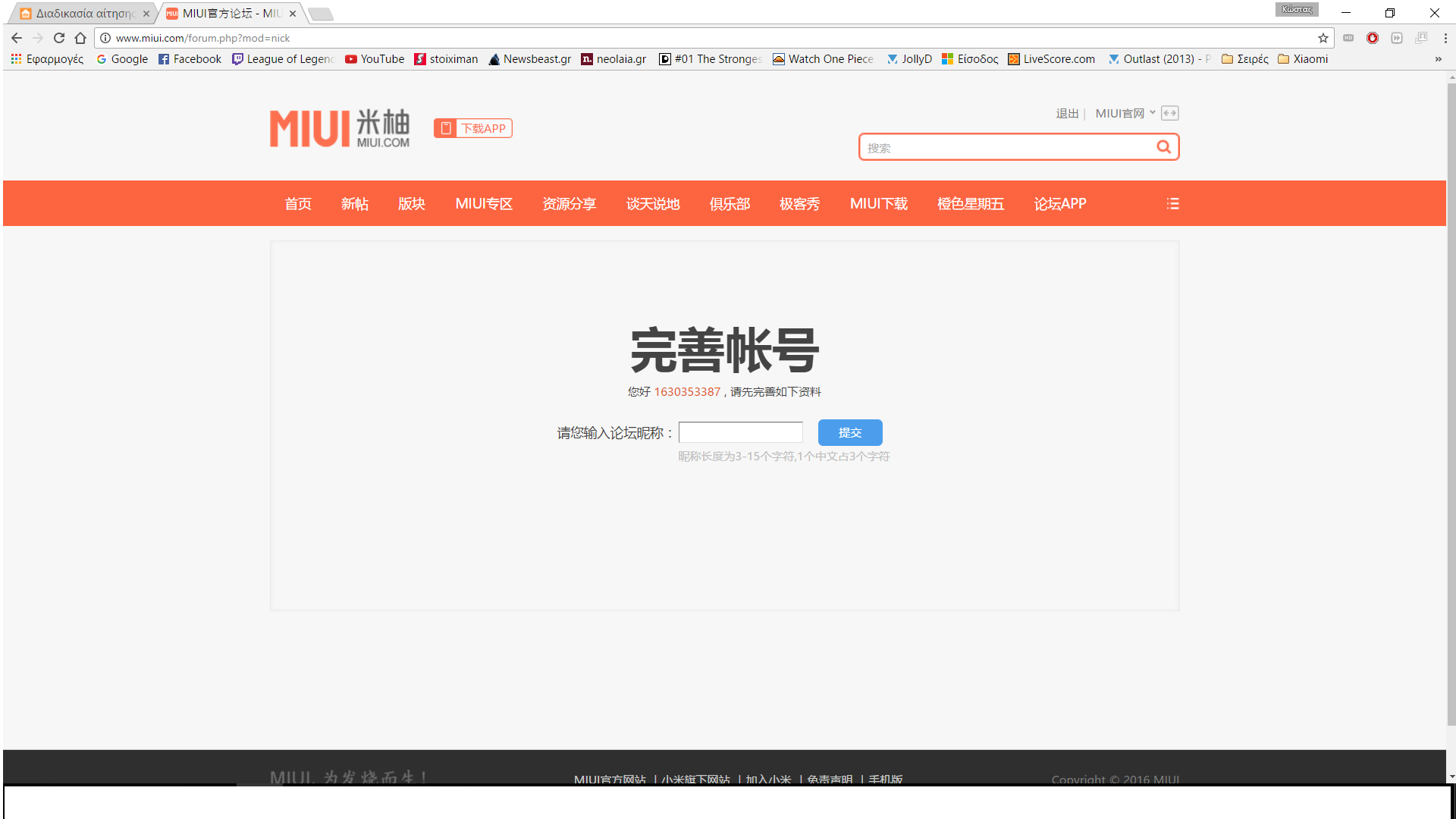Open Chrome three-dot menu
This screenshot has height=819, width=1456.
1445,38
